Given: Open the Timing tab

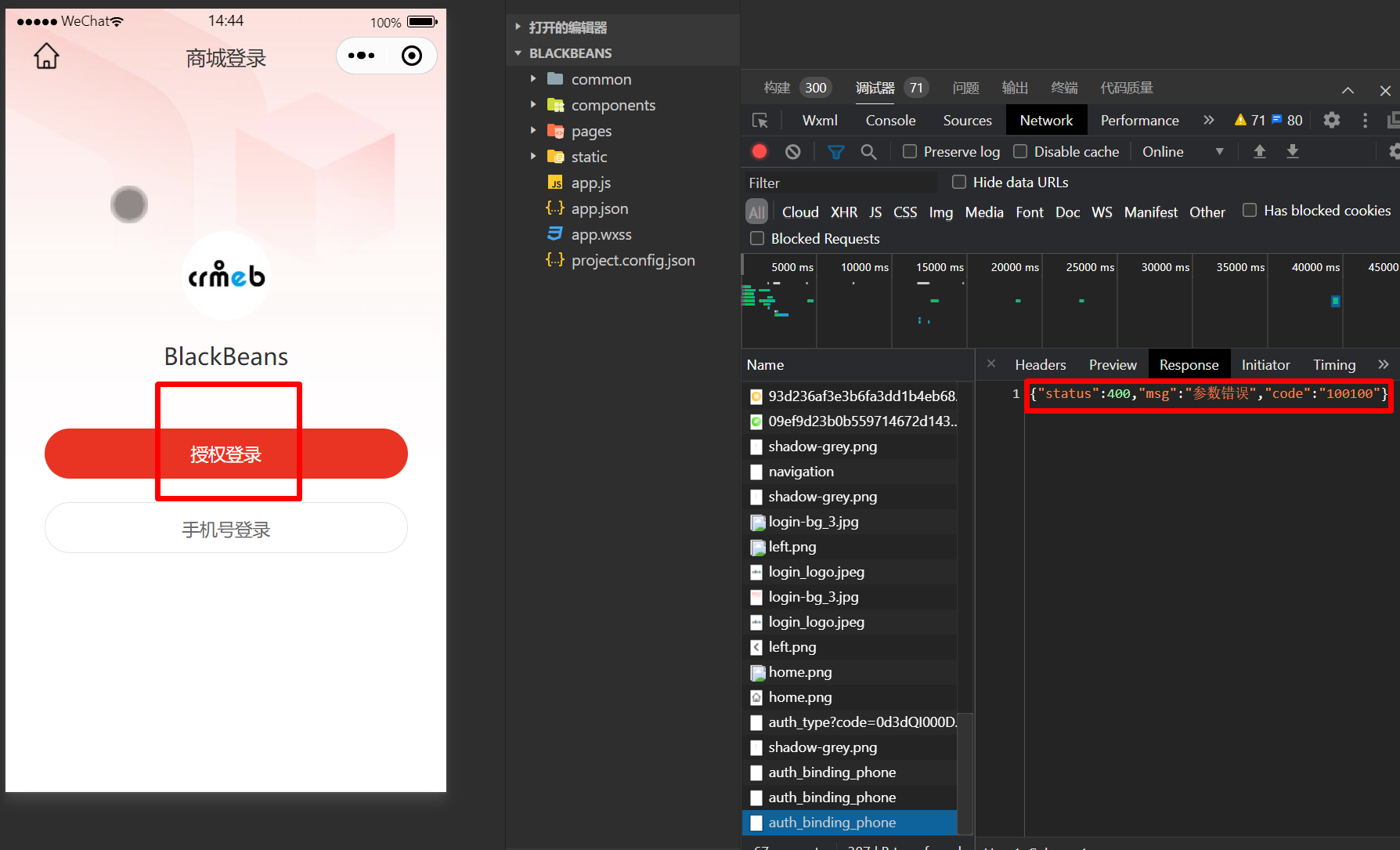Looking at the screenshot, I should point(1334,364).
